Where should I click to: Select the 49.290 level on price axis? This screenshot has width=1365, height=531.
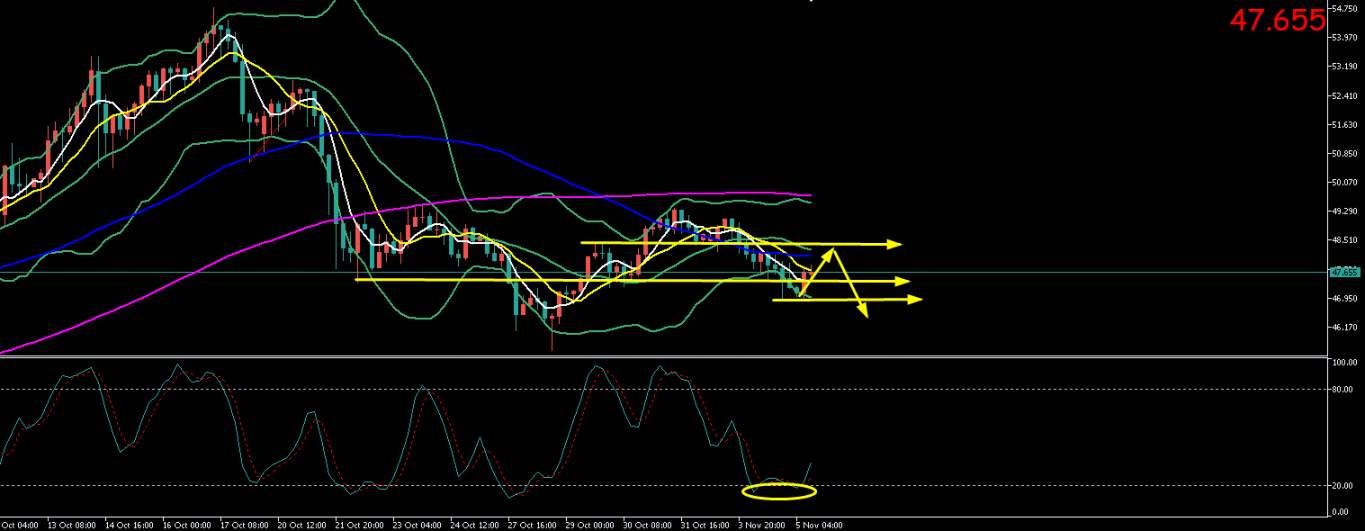(x=1343, y=212)
